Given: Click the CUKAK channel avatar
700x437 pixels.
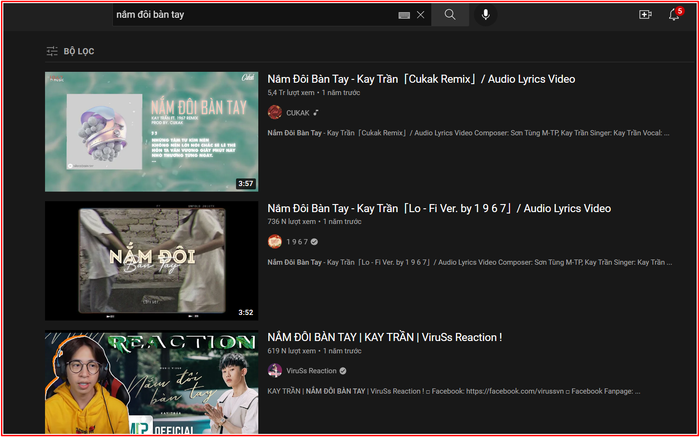Looking at the screenshot, I should click(x=275, y=113).
